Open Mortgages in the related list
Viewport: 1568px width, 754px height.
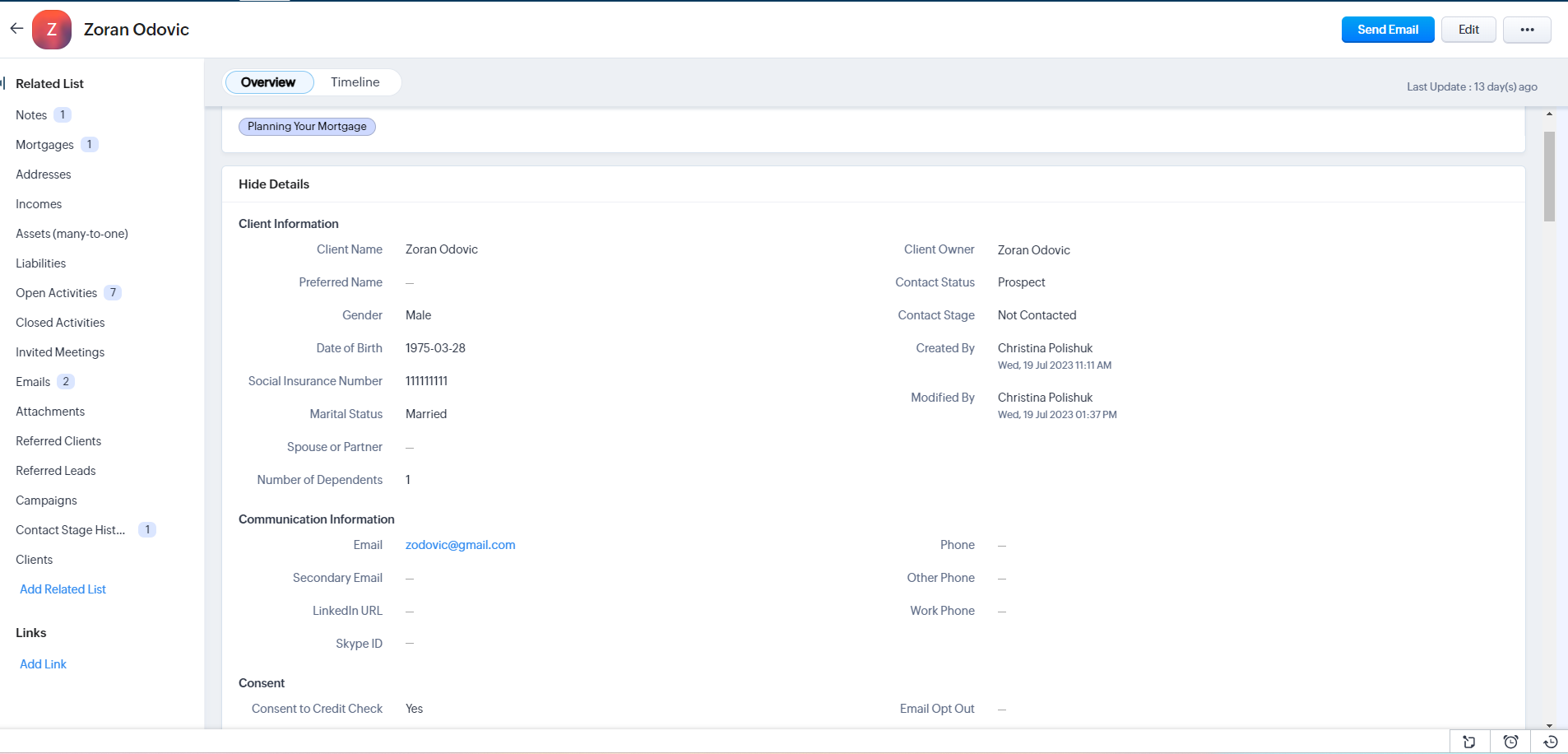[x=44, y=145]
